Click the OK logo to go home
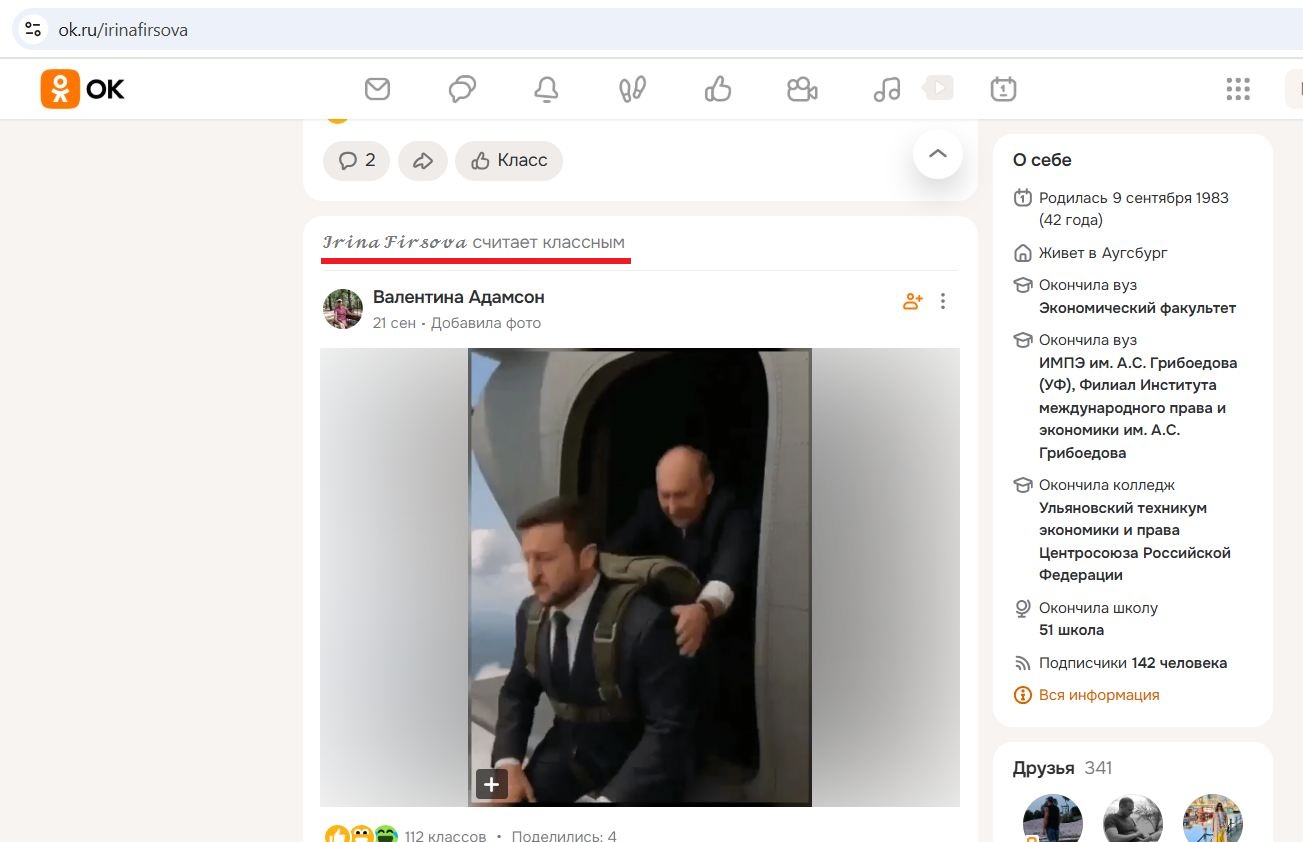 pos(80,88)
